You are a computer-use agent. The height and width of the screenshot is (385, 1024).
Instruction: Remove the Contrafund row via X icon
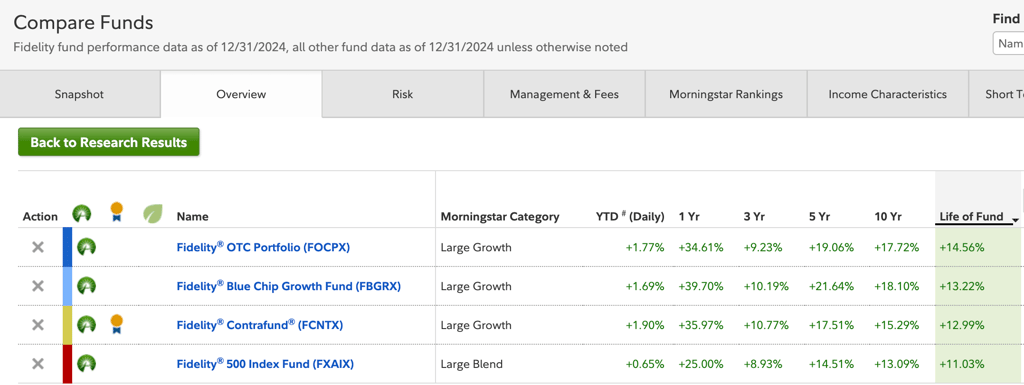pyautogui.click(x=38, y=324)
